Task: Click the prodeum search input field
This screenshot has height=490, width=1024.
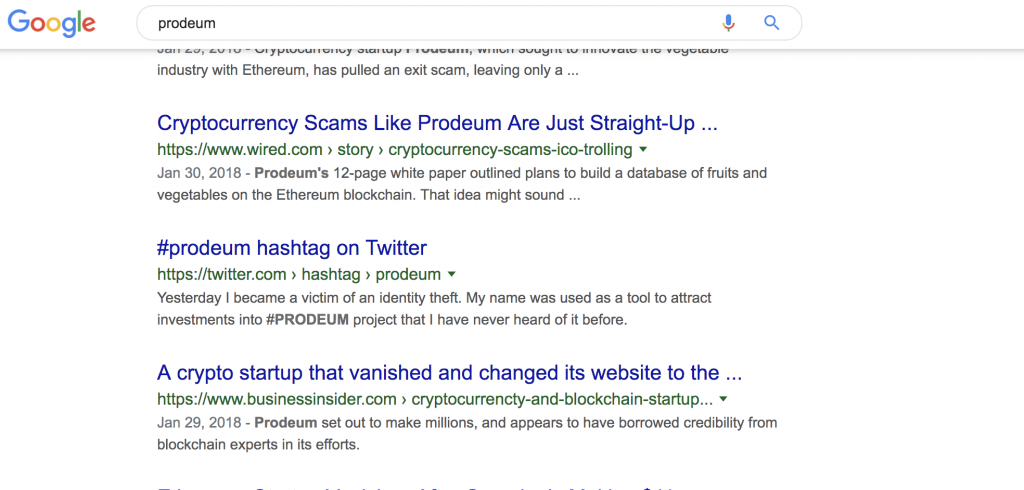Action: (x=431, y=24)
